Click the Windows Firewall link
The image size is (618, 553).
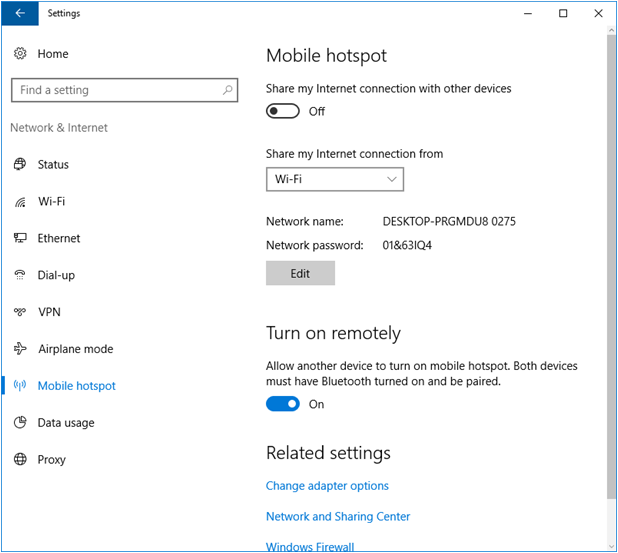click(310, 546)
